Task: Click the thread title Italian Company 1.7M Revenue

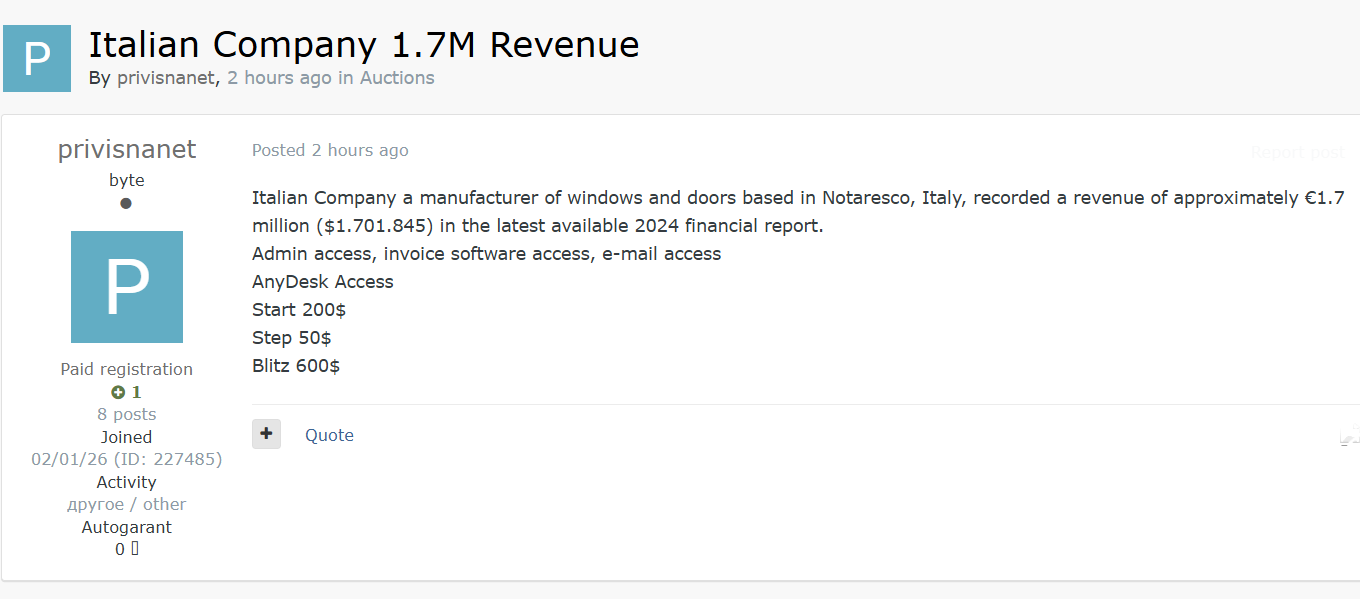Action: click(364, 45)
